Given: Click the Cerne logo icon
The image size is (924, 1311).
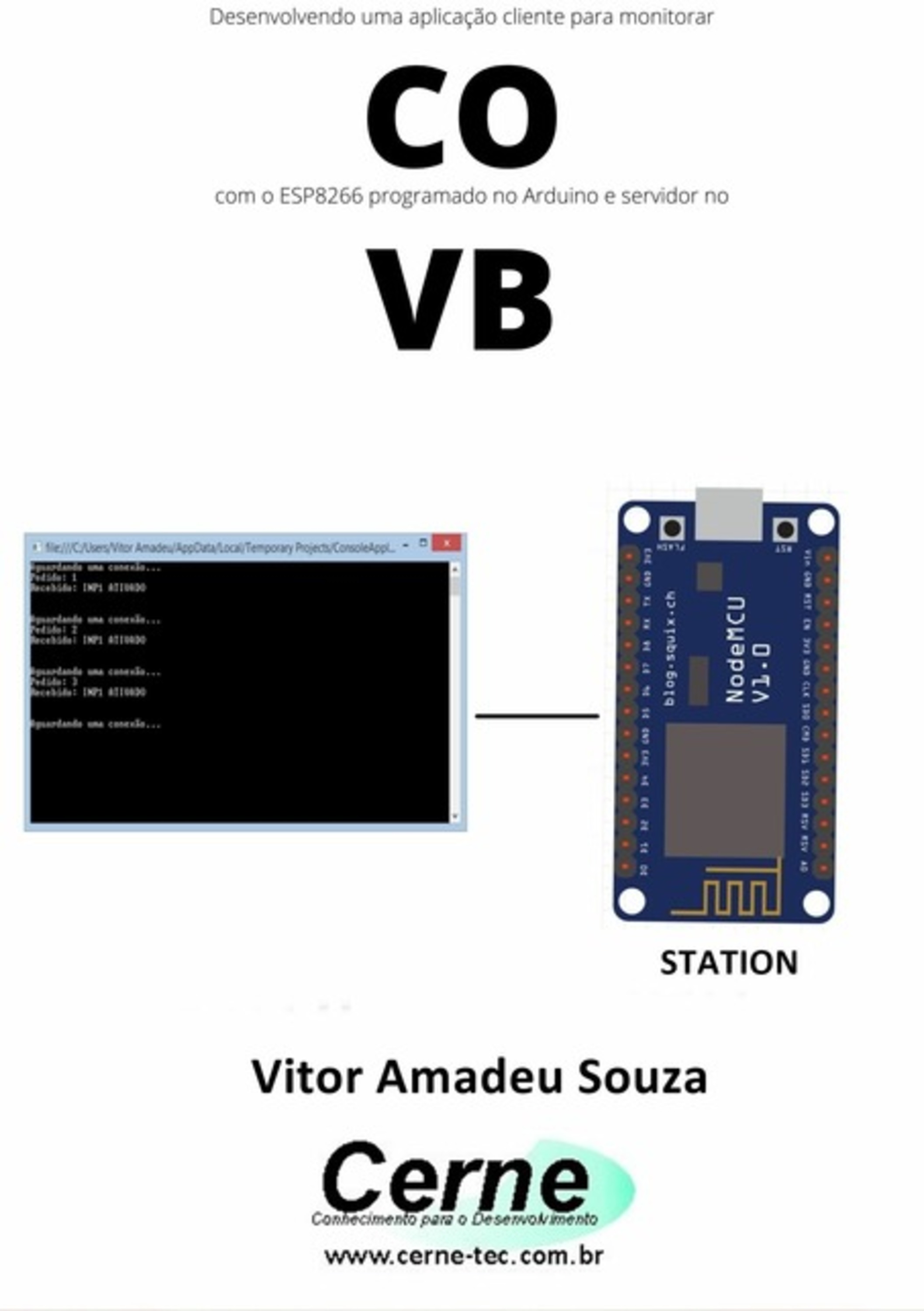Looking at the screenshot, I should click(x=461, y=1200).
